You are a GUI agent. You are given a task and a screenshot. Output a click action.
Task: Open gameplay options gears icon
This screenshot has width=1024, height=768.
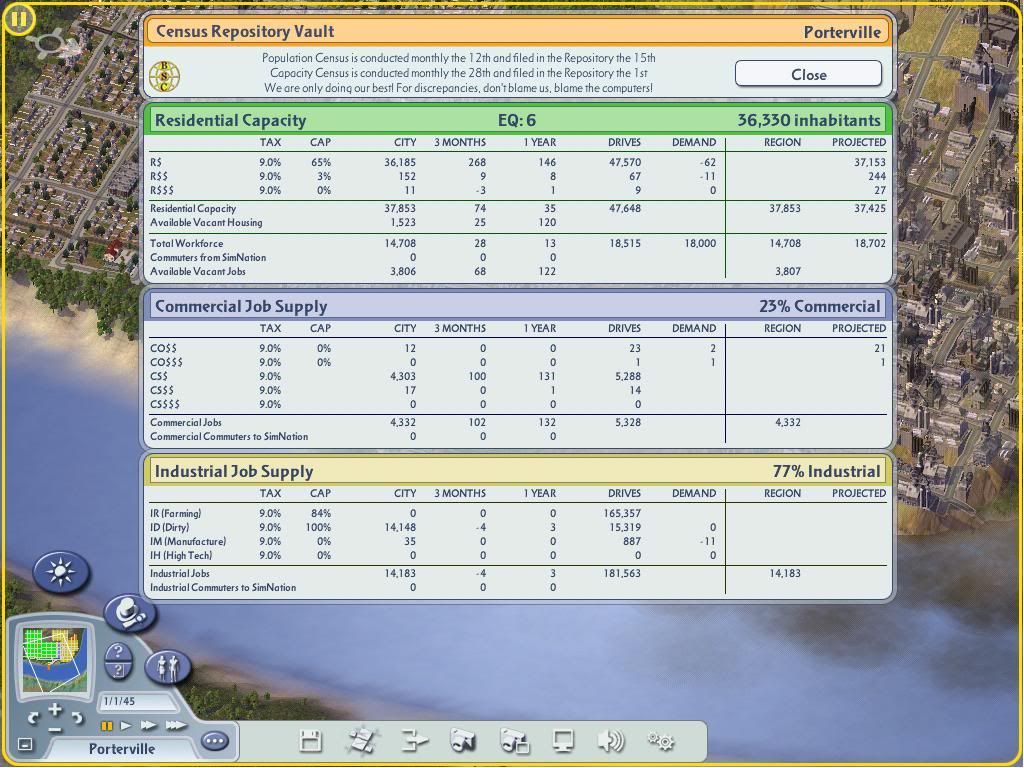(x=661, y=741)
